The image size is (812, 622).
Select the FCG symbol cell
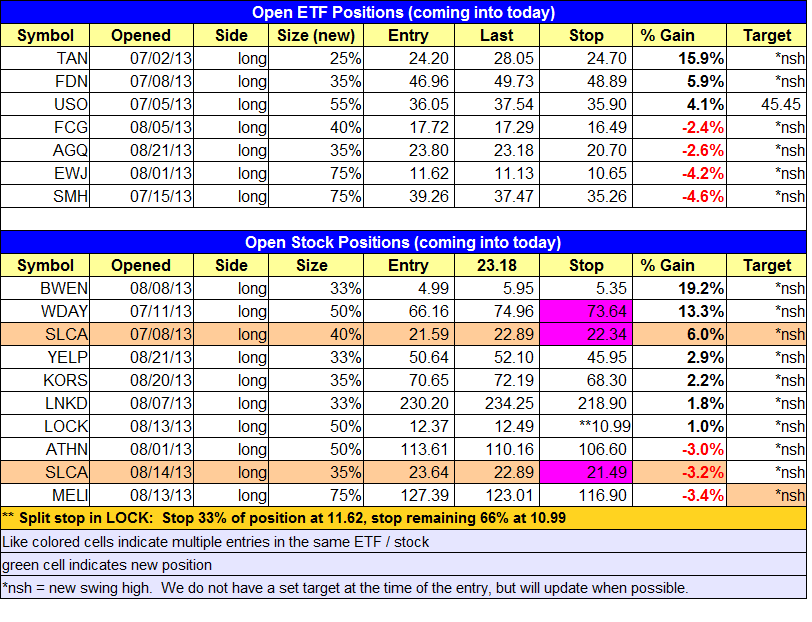pyautogui.click(x=45, y=127)
